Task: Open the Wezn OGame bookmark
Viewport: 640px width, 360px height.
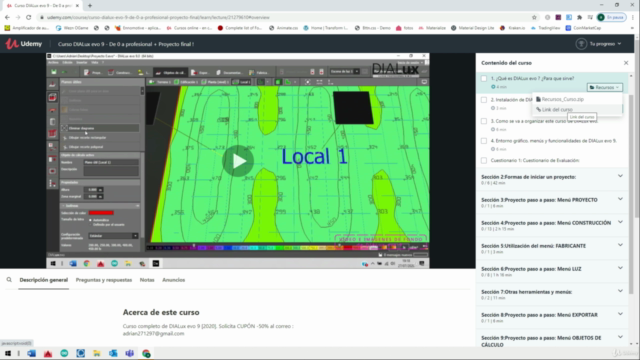Action: (72, 28)
